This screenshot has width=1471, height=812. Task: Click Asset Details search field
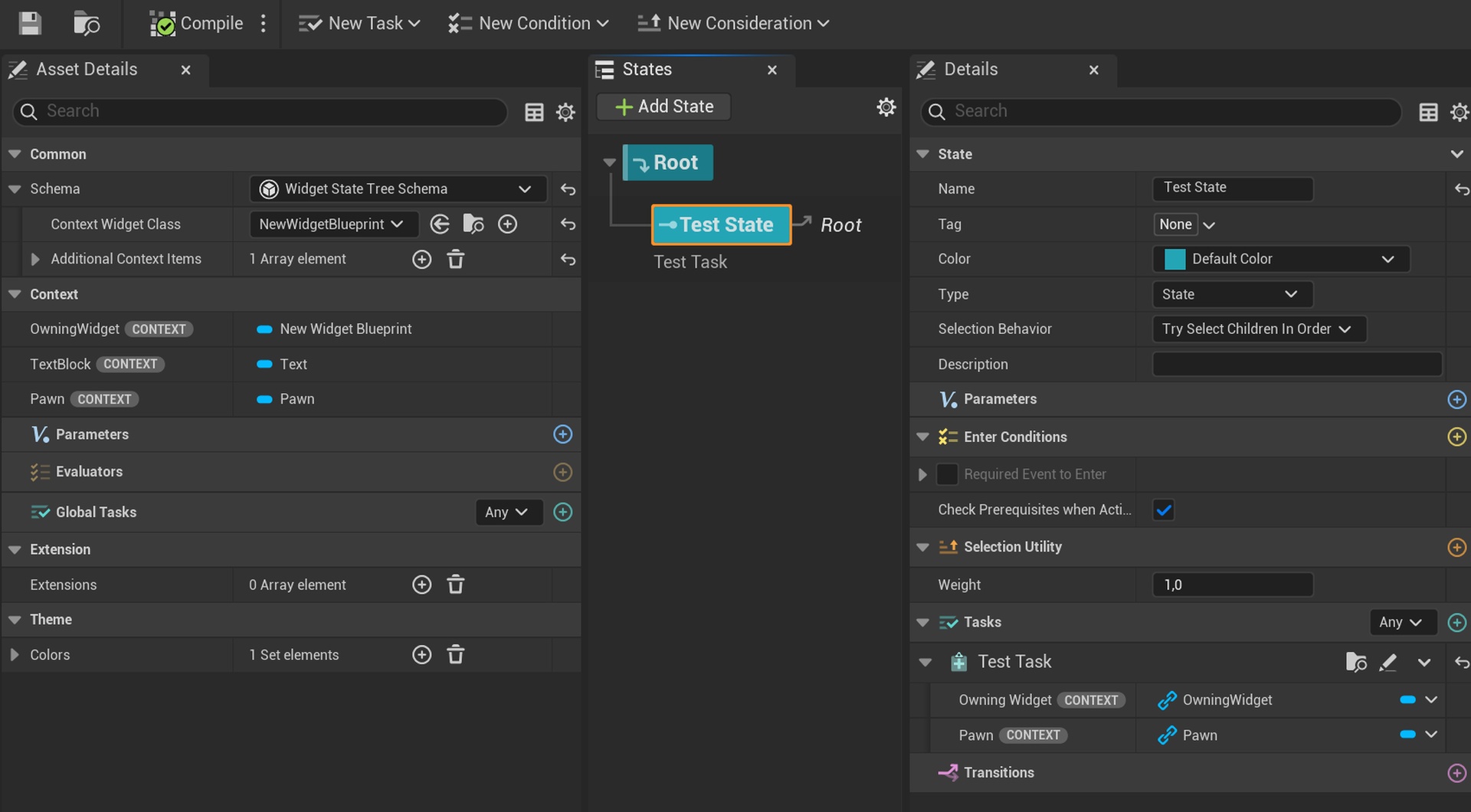point(260,112)
